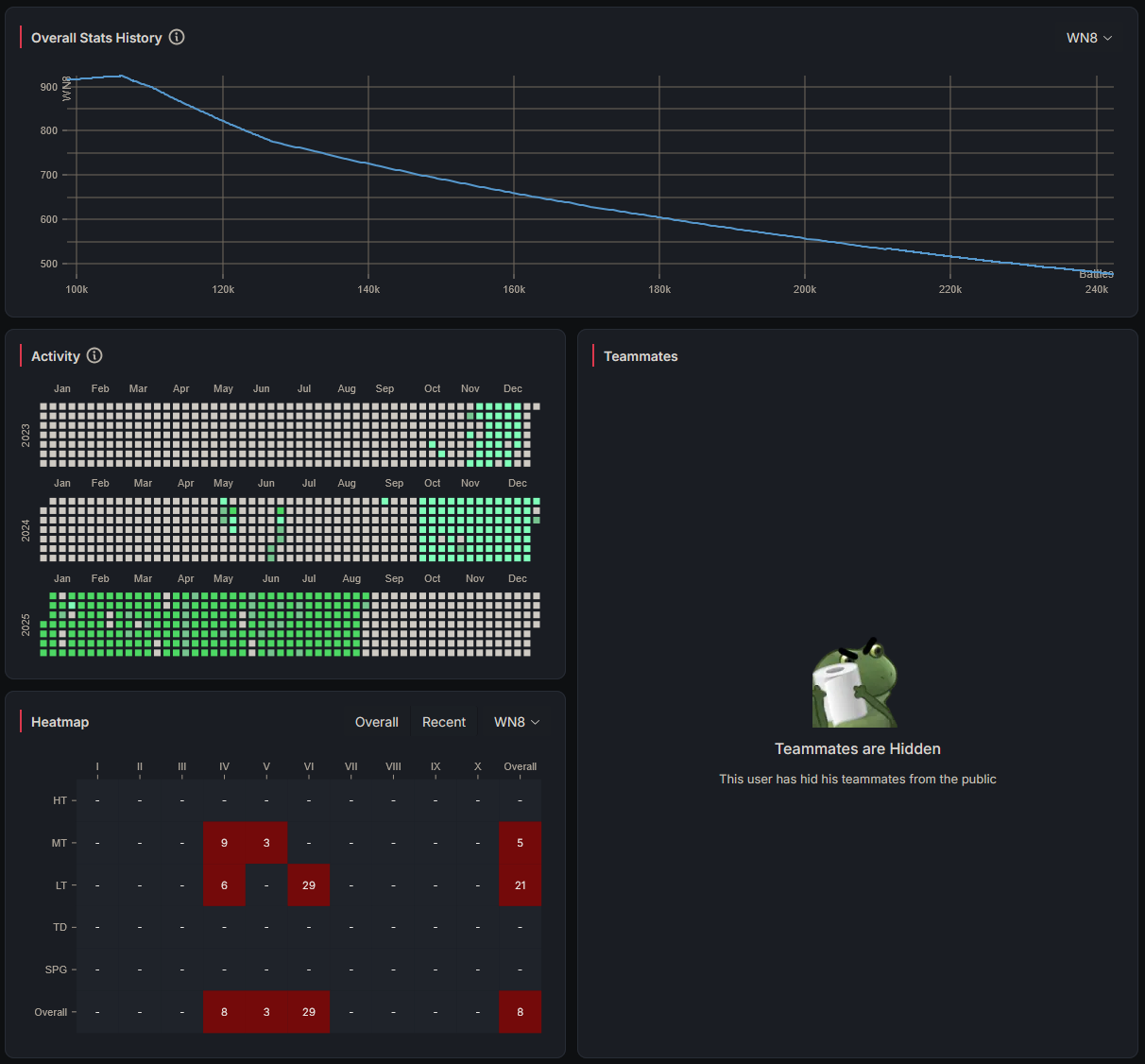Click the 2023 year label in Activity
This screenshot has height=1064, width=1145.
coord(26,435)
